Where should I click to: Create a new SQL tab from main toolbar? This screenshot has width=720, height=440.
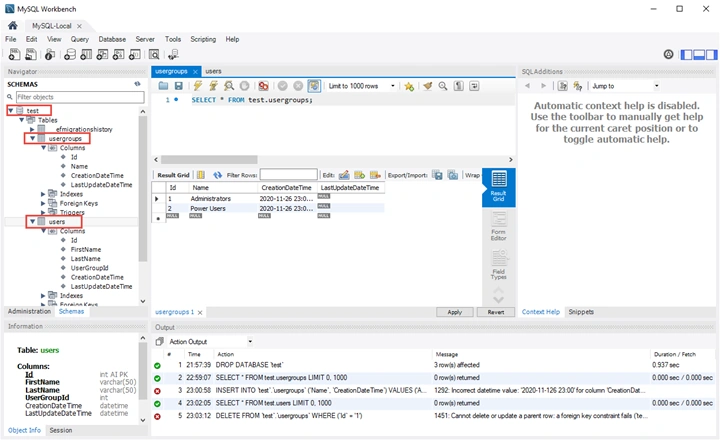pos(14,55)
